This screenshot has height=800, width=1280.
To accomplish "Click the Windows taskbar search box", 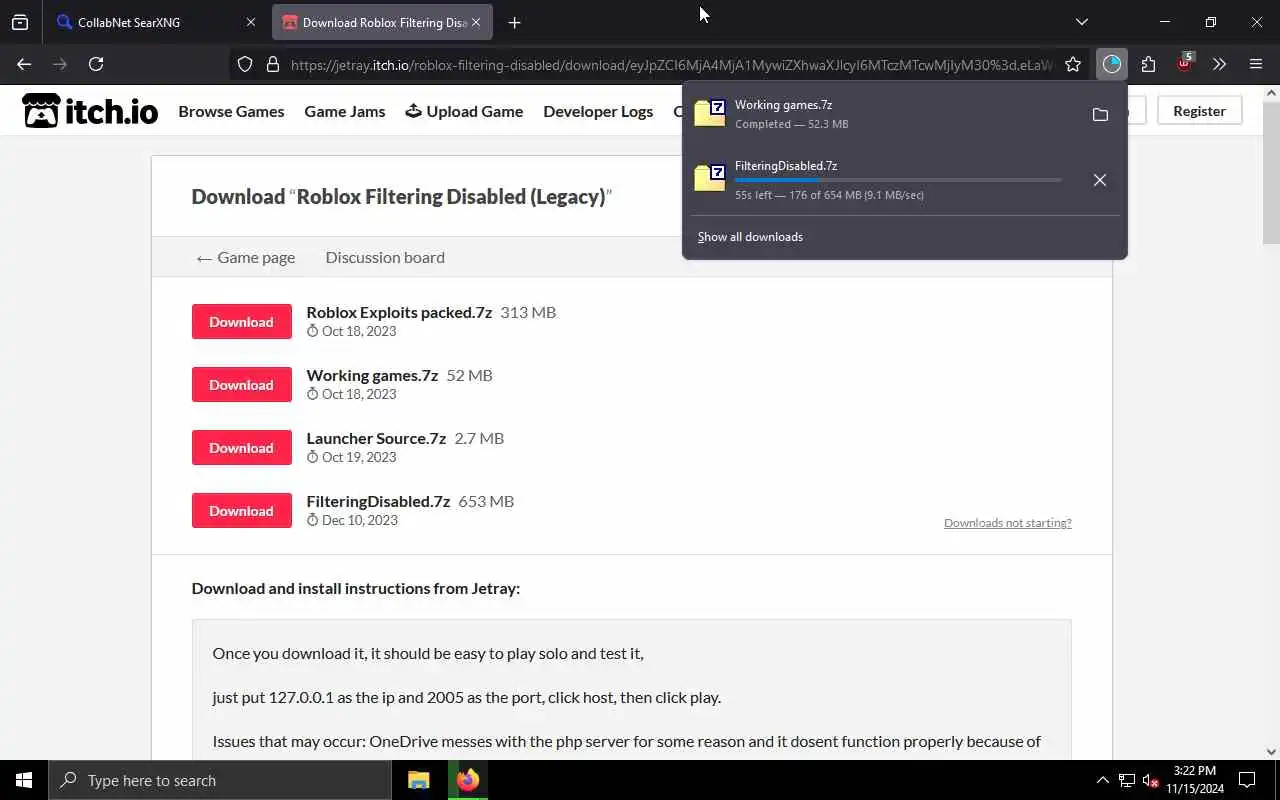I will [x=220, y=780].
